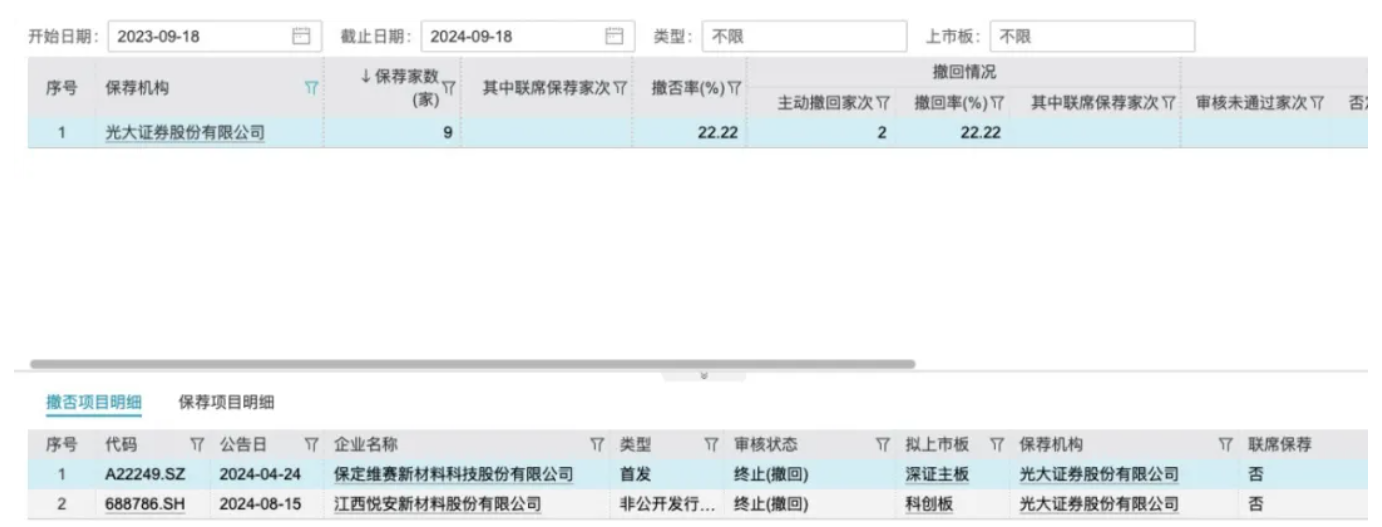The image size is (1382, 527).
Task: Open the 类型 dropdown showing 不限
Action: 804,36
